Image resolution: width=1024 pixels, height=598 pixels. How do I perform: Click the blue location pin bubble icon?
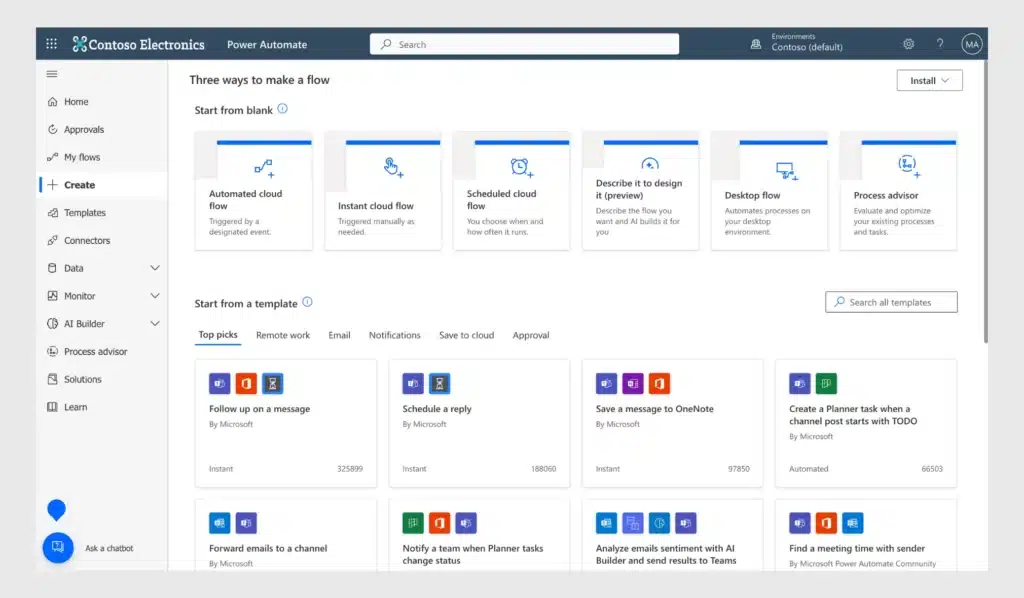click(56, 509)
